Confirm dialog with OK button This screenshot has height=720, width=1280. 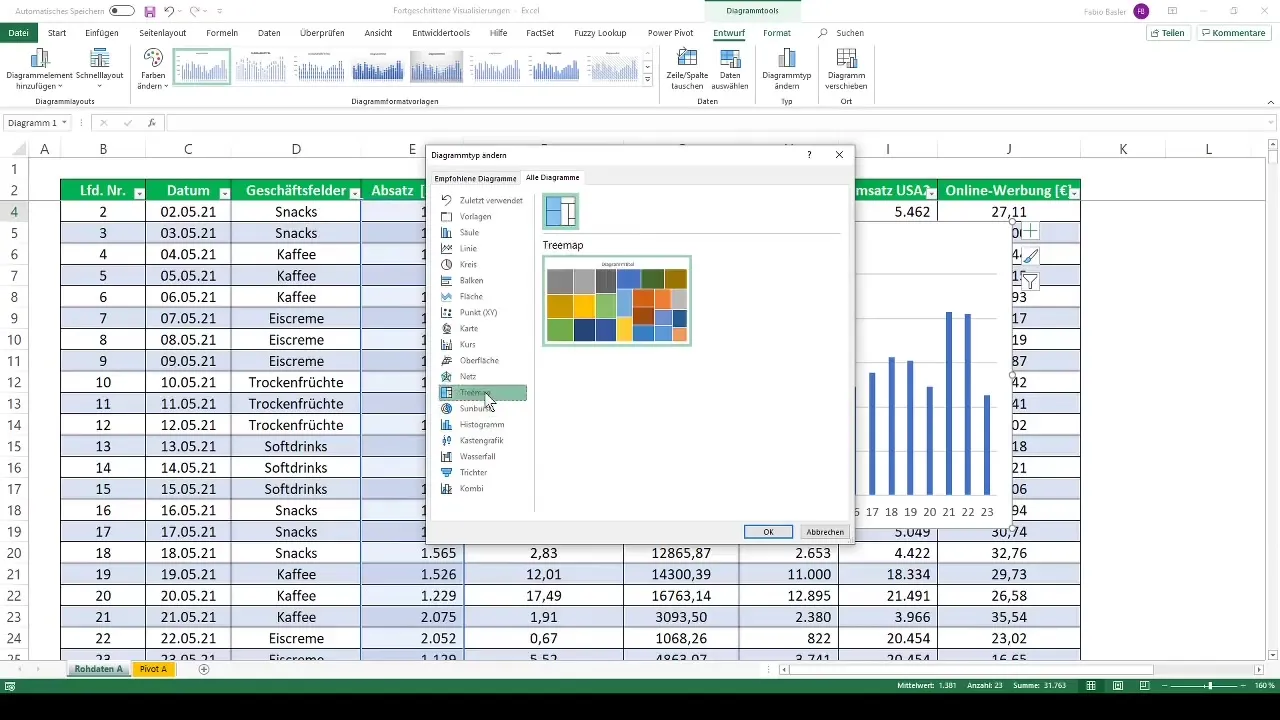click(x=768, y=532)
